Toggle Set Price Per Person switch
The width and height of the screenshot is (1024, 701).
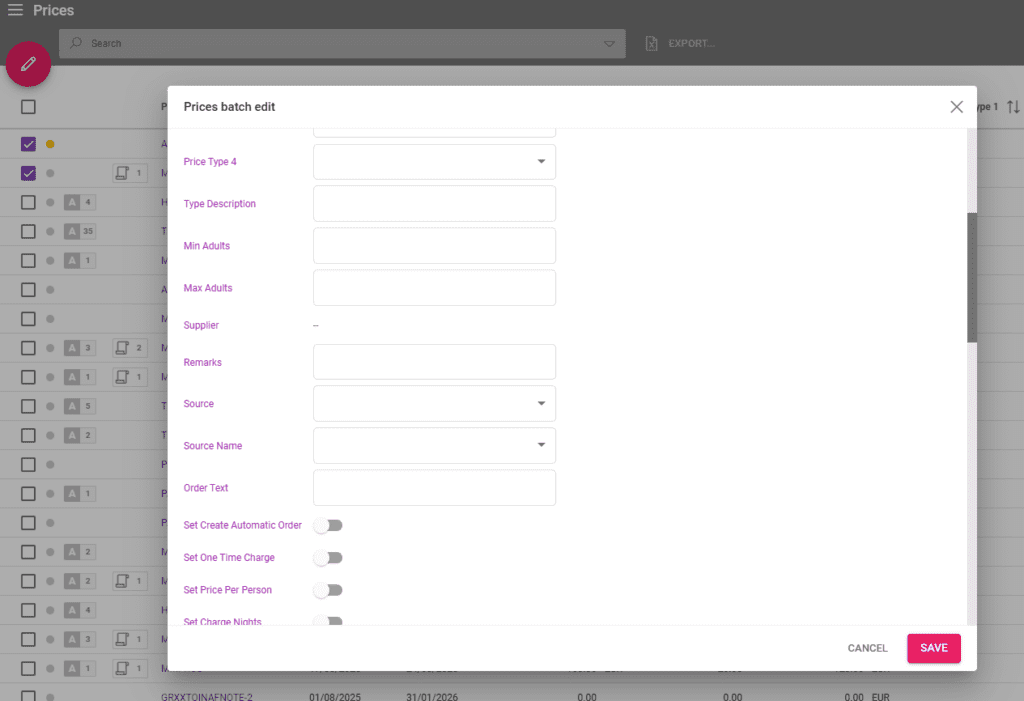pos(328,590)
